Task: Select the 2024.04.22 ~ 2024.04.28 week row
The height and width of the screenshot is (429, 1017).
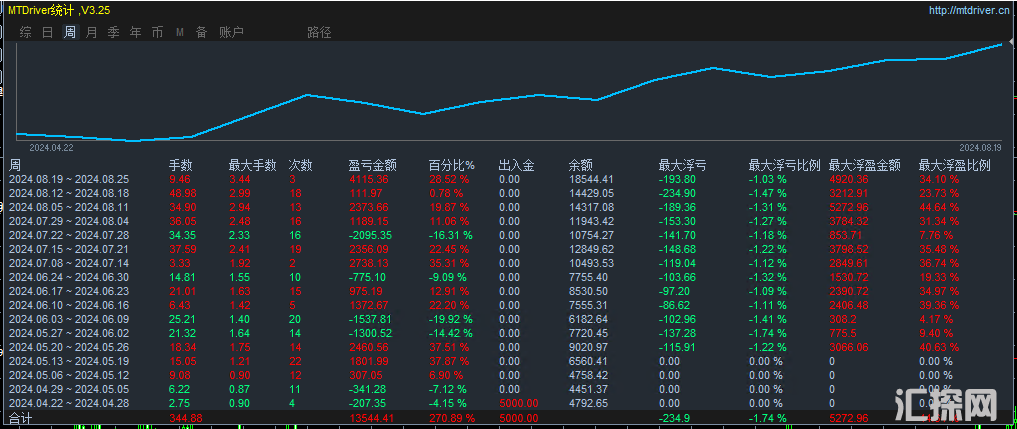Action: click(x=69, y=403)
